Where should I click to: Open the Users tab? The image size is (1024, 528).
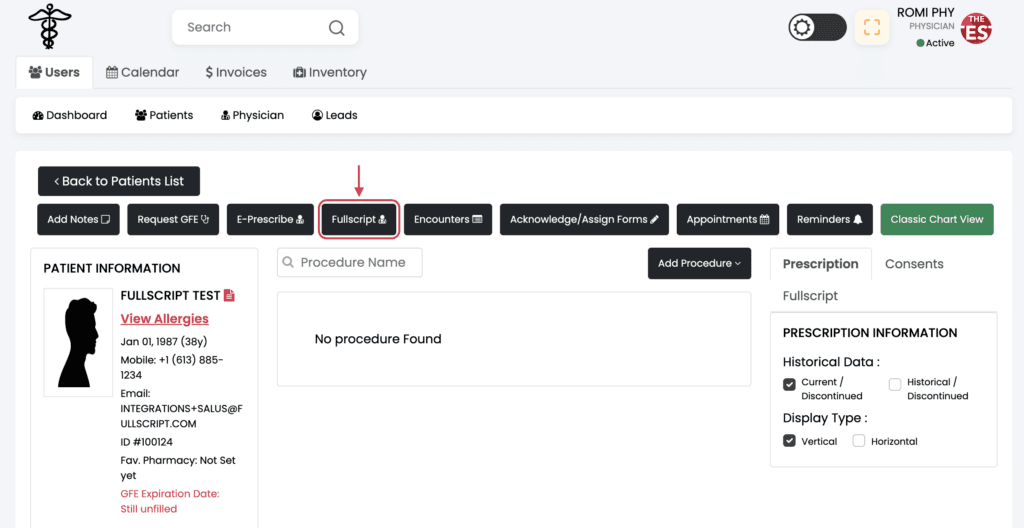tap(54, 73)
